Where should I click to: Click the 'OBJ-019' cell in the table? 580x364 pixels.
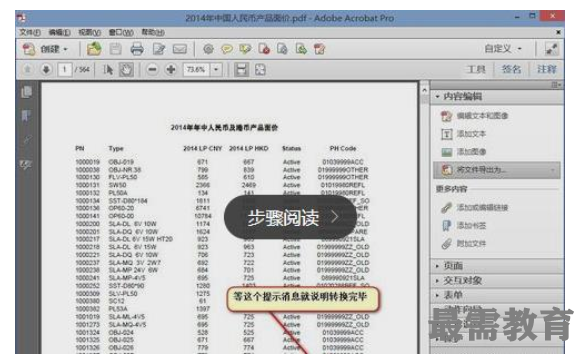[x=121, y=162]
